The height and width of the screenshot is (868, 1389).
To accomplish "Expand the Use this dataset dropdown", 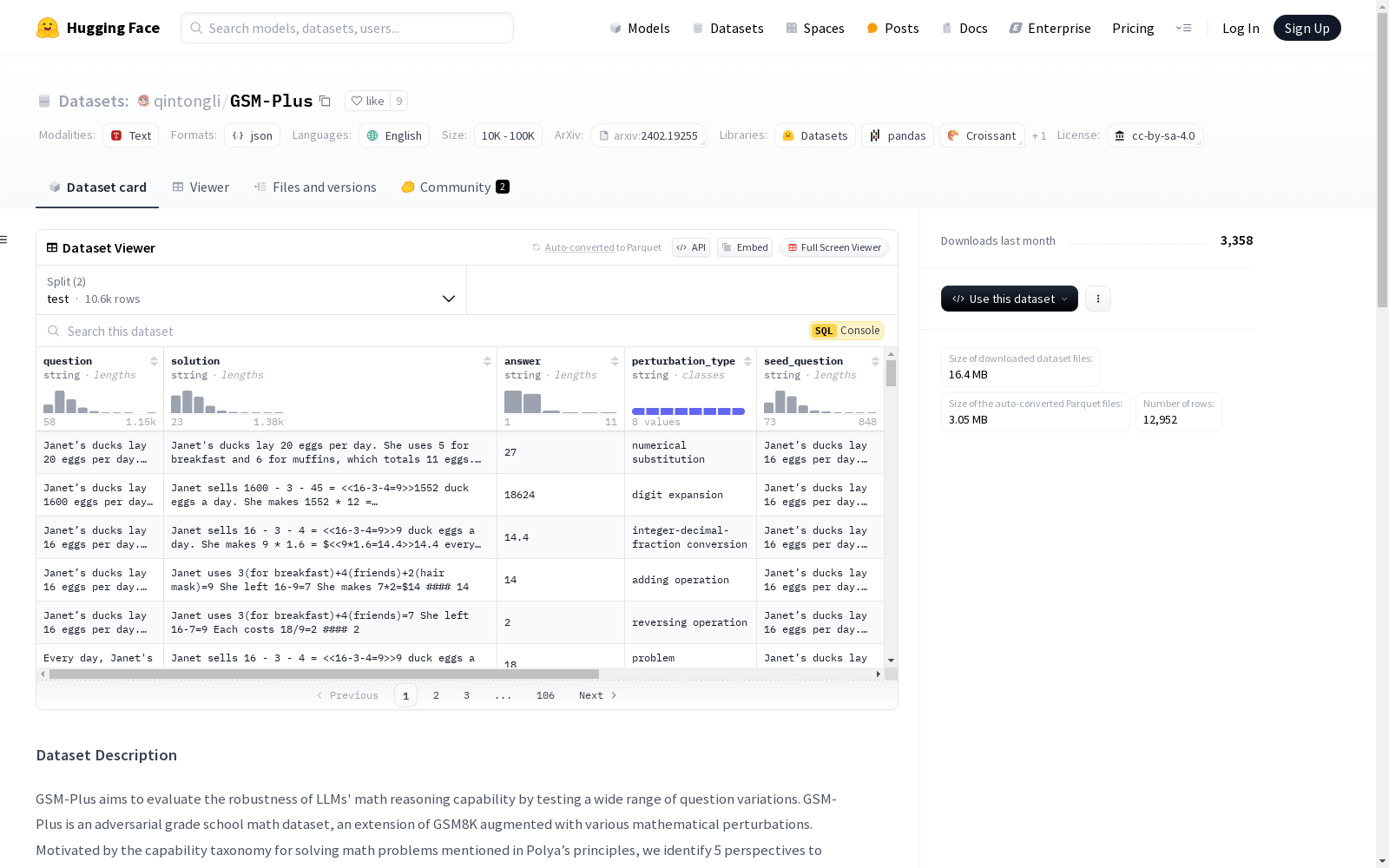I will click(x=1010, y=299).
